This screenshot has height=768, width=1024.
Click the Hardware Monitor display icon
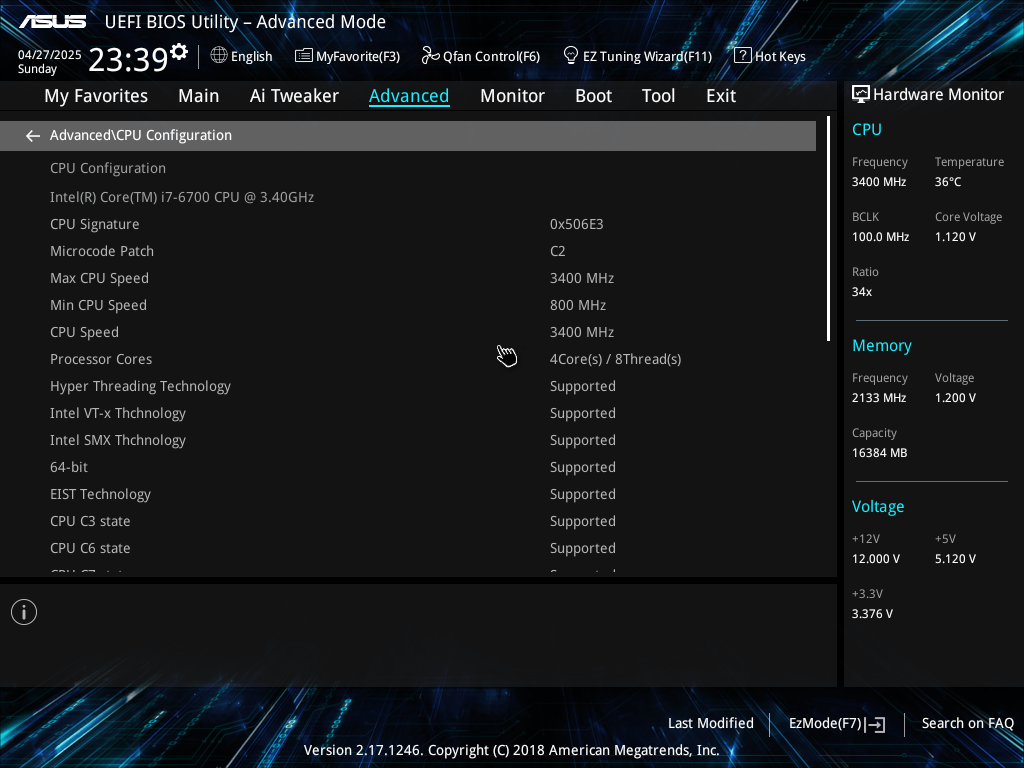(861, 95)
